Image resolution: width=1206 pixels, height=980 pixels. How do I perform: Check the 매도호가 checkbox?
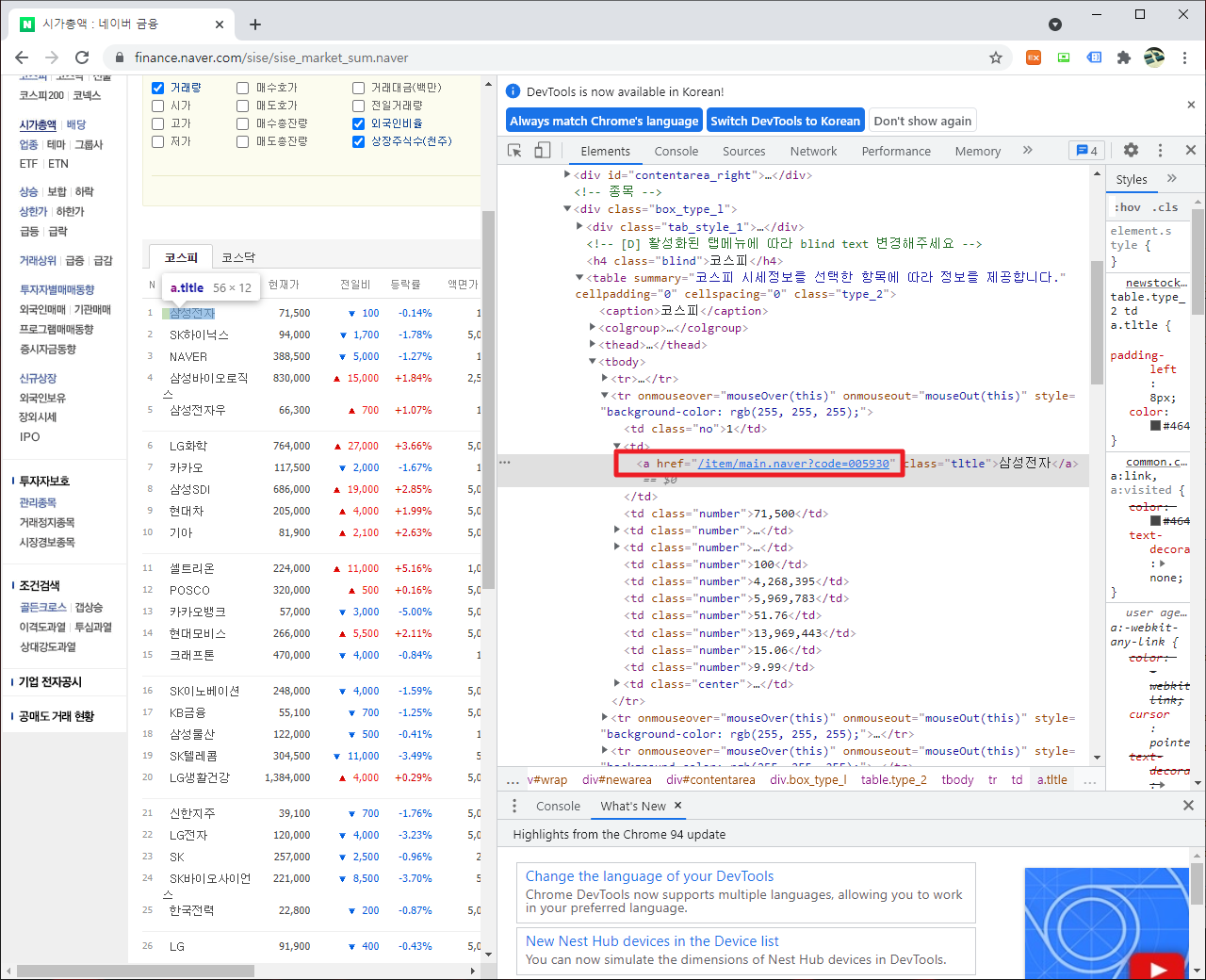(x=243, y=106)
